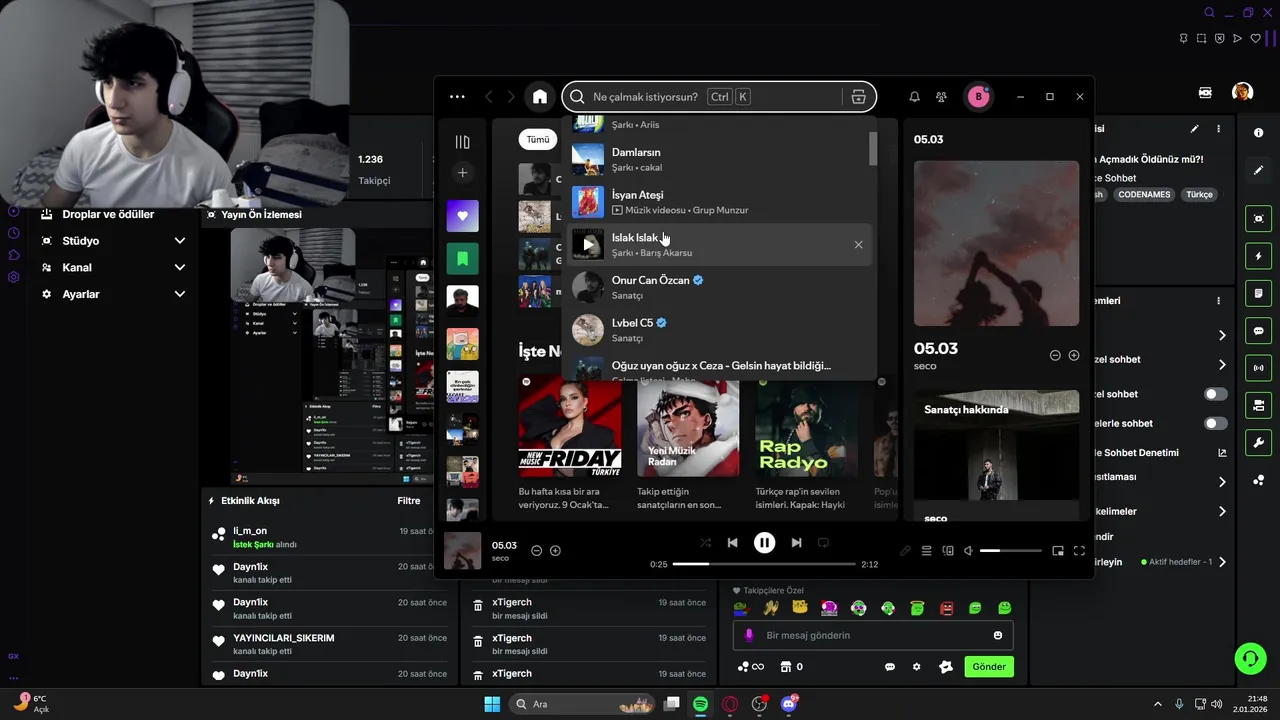The height and width of the screenshot is (720, 1280).
Task: Remove Islak Islak from recent searches
Action: [858, 245]
